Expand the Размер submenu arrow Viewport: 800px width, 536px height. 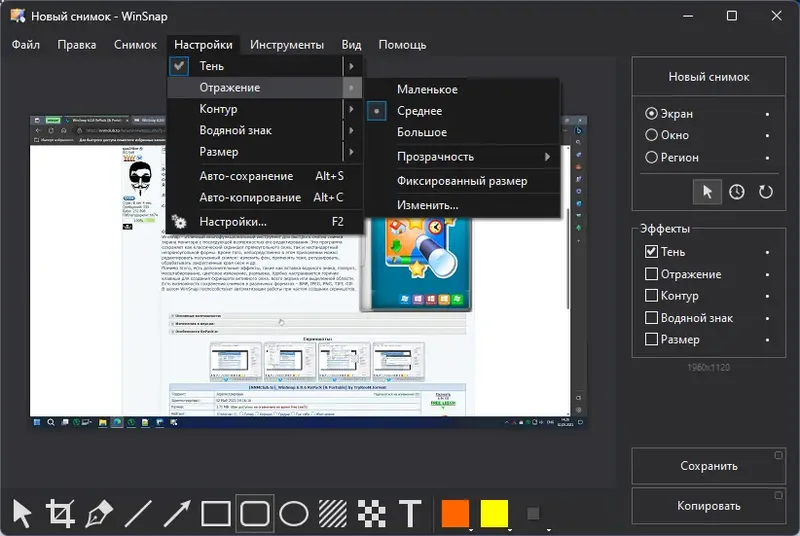coord(352,151)
